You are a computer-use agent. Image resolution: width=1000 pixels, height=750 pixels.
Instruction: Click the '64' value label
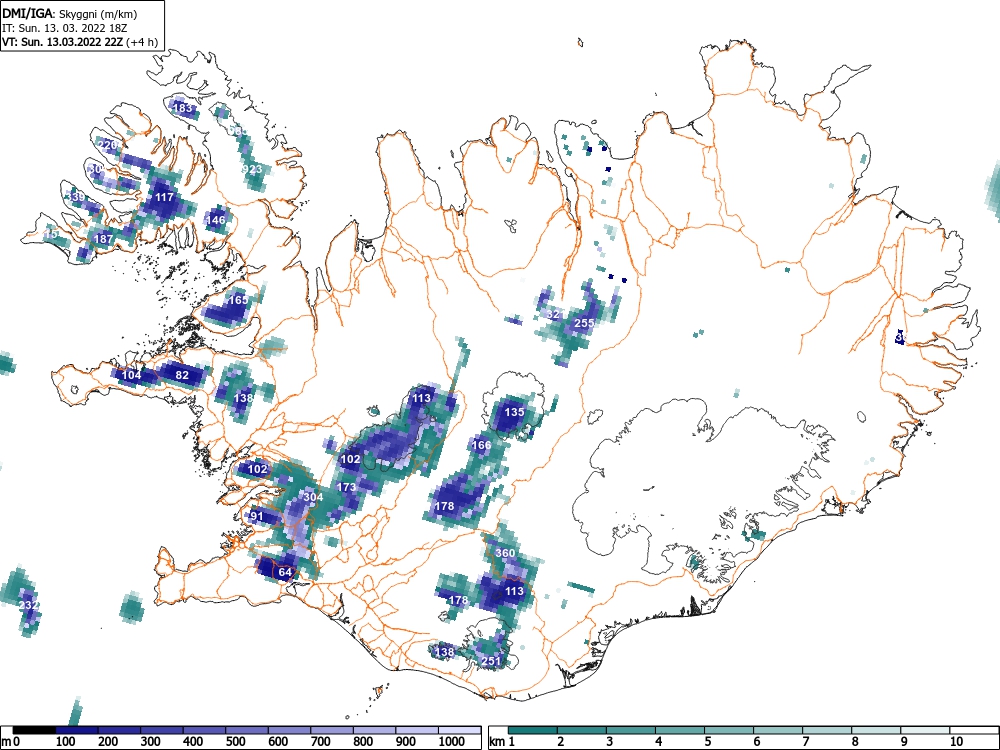point(285,572)
